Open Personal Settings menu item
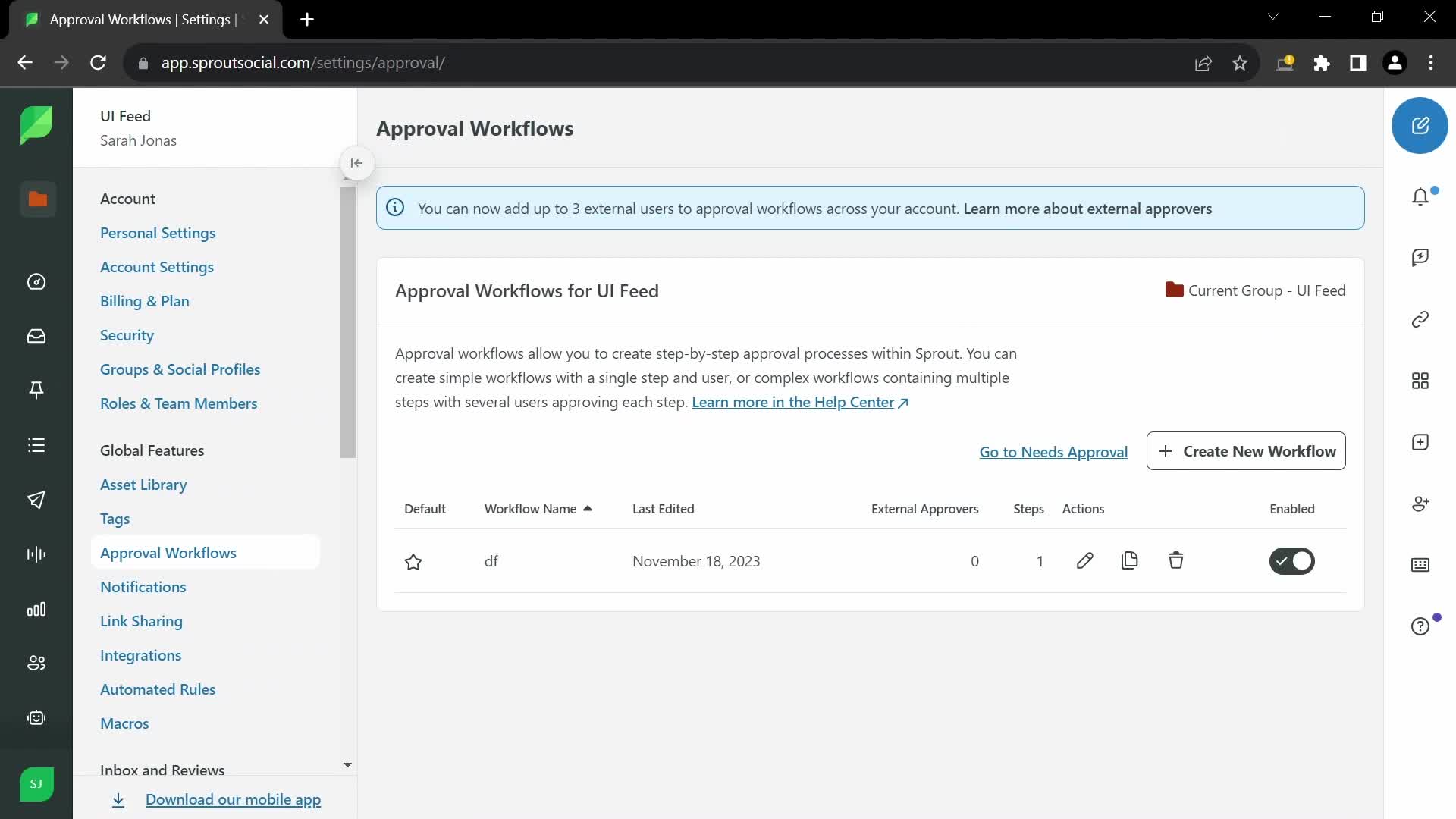Viewport: 1456px width, 819px height. [158, 232]
